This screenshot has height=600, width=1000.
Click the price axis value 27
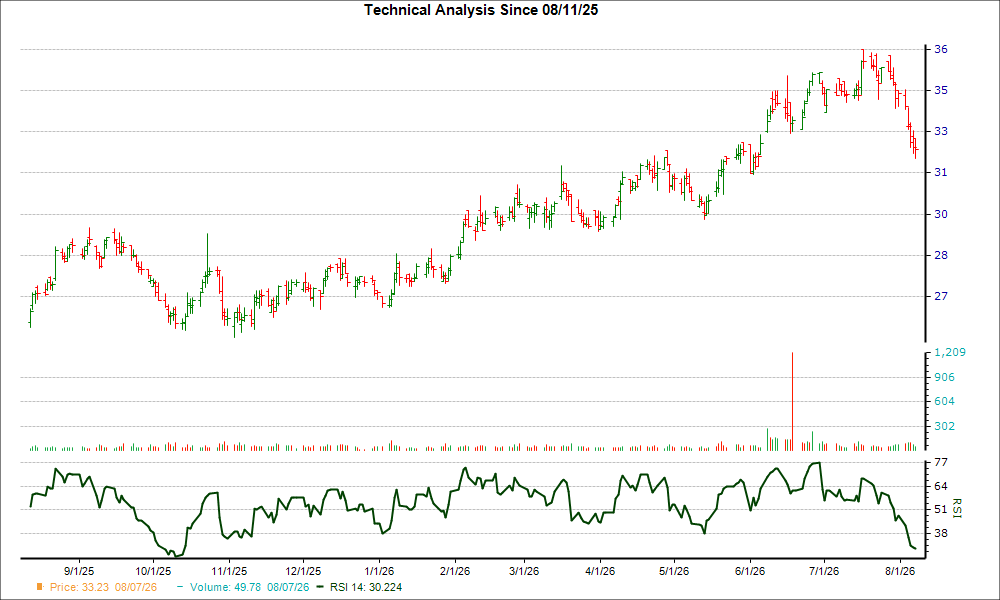941,296
